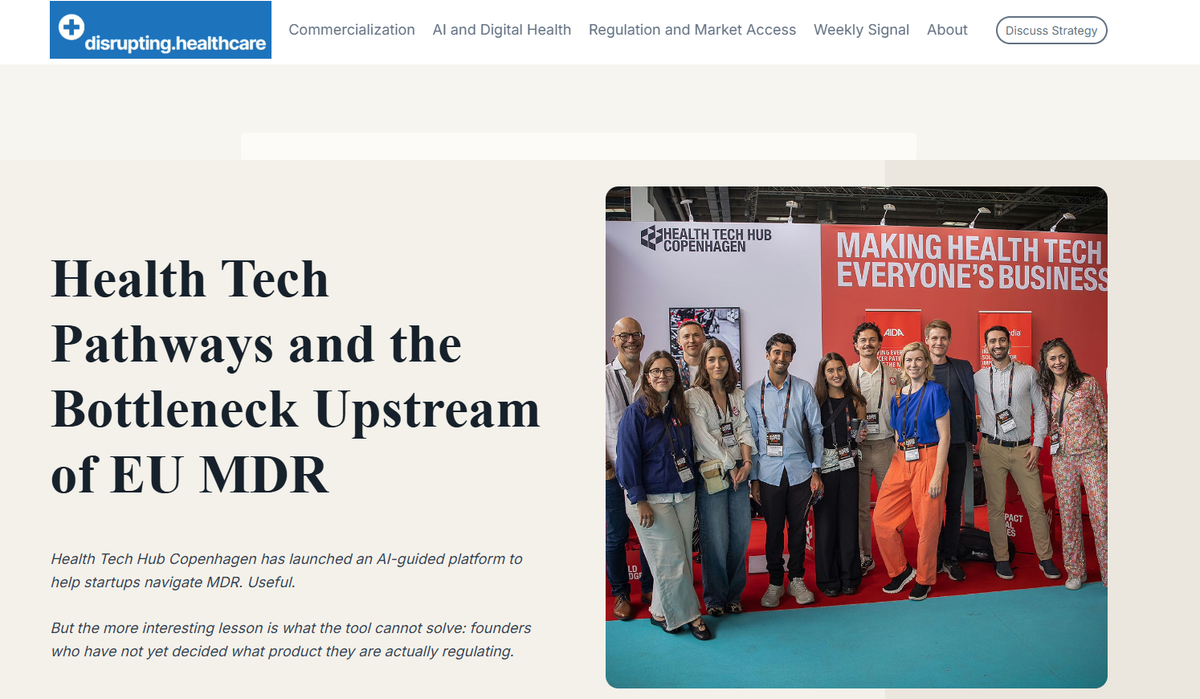Image resolution: width=1200 pixels, height=699 pixels.
Task: Select the paragraph starting 'But the more interesting lesson'
Action: (291, 640)
